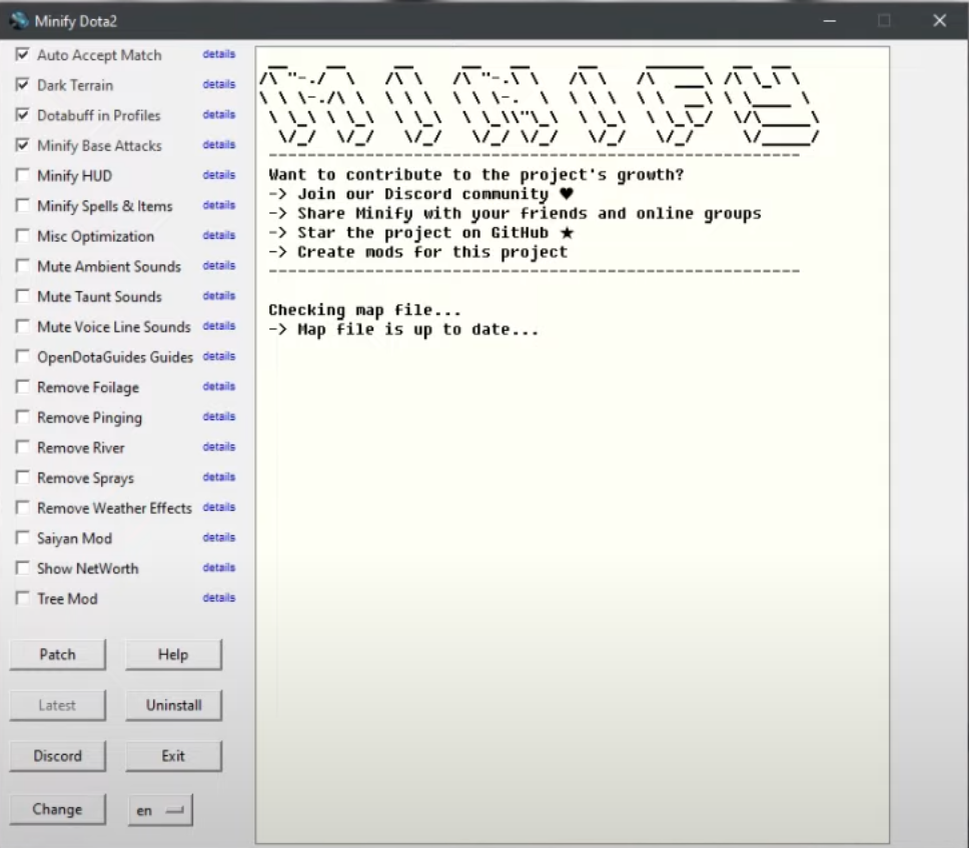View details for Dotabuff in Profiles
Viewport: 969px width, 848px height.
pyautogui.click(x=219, y=114)
